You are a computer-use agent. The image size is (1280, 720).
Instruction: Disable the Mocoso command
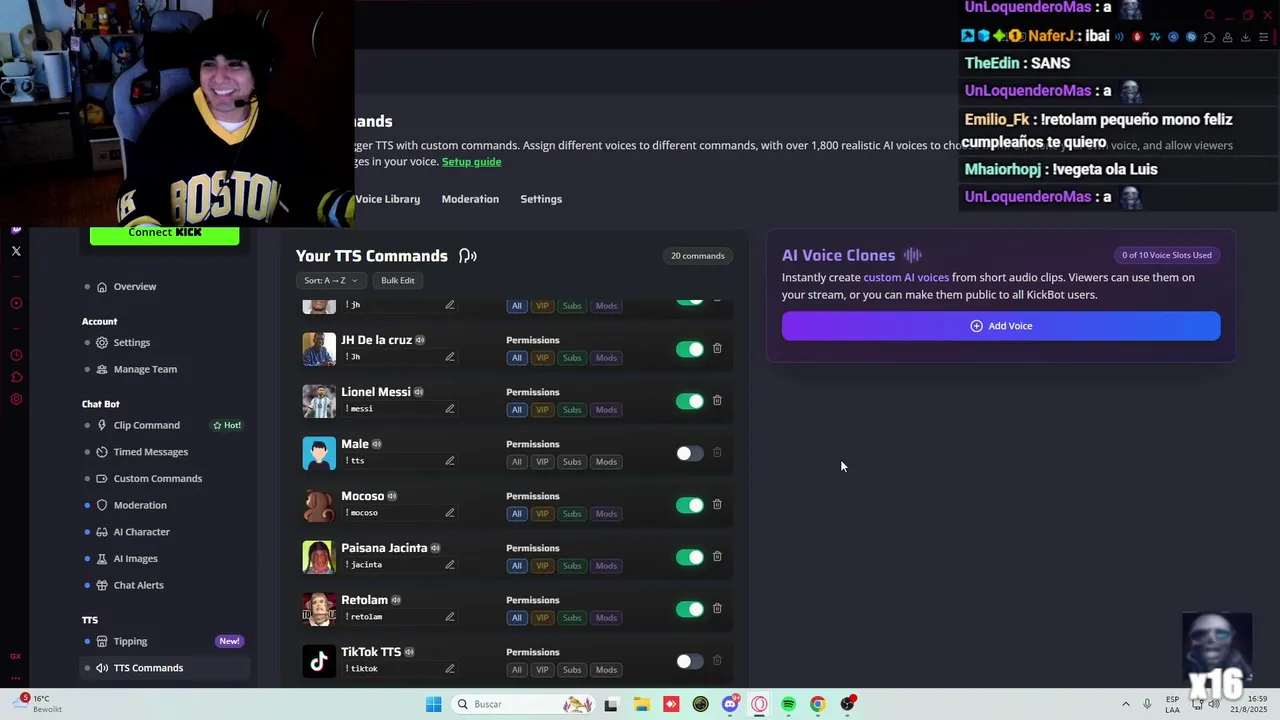click(690, 505)
